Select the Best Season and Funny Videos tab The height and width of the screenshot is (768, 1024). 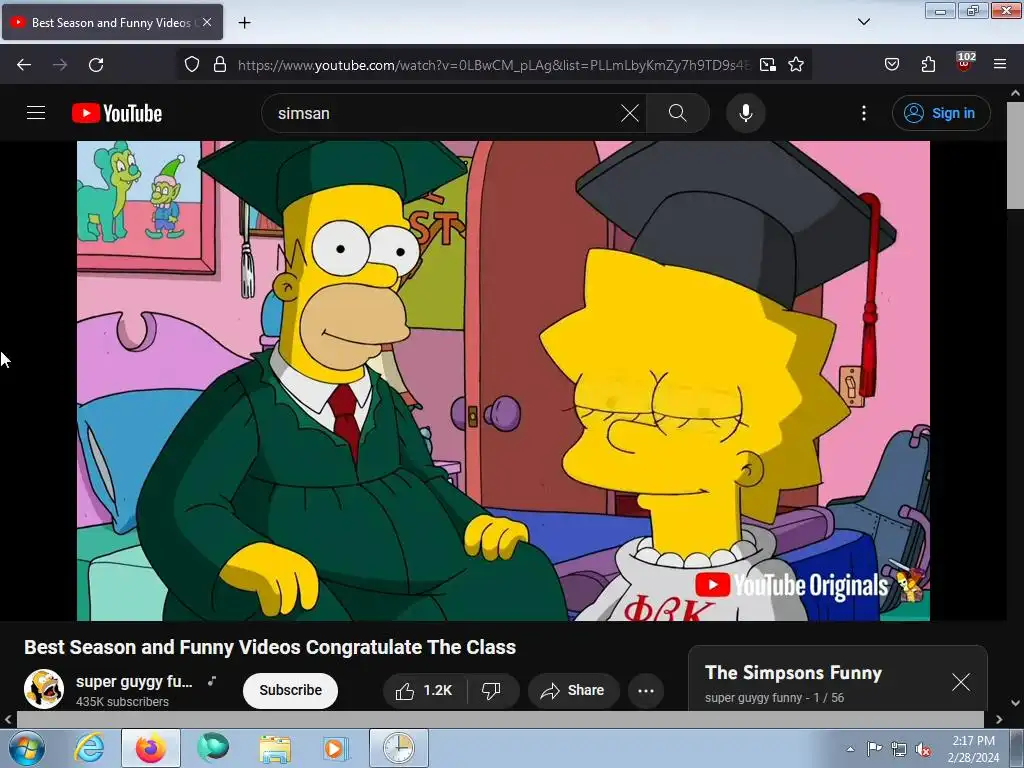coord(112,22)
